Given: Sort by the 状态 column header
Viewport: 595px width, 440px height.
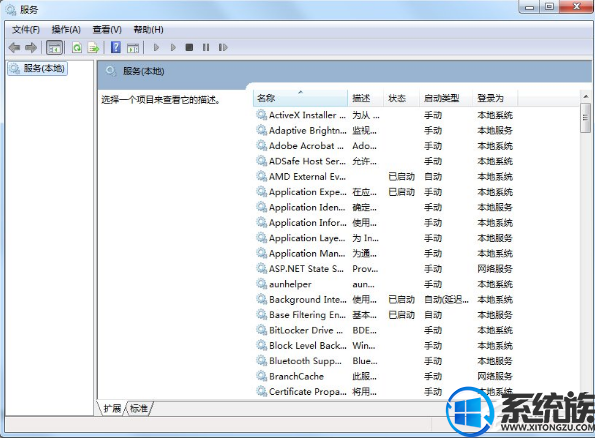Looking at the screenshot, I should click(402, 98).
